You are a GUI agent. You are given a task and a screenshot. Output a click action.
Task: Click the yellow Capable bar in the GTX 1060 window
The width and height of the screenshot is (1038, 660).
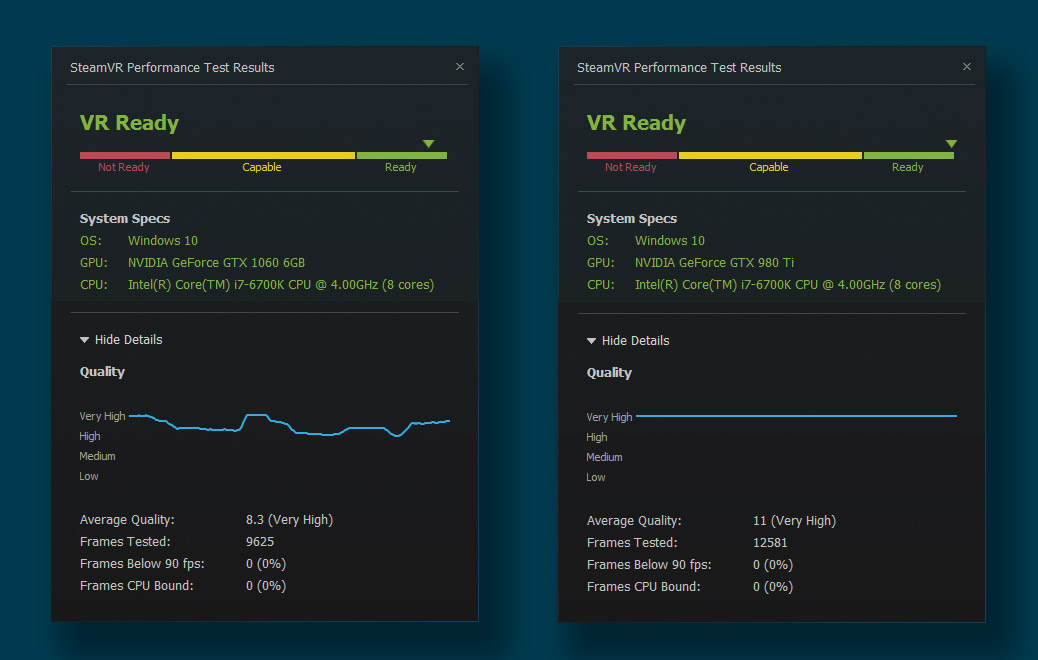coord(262,155)
